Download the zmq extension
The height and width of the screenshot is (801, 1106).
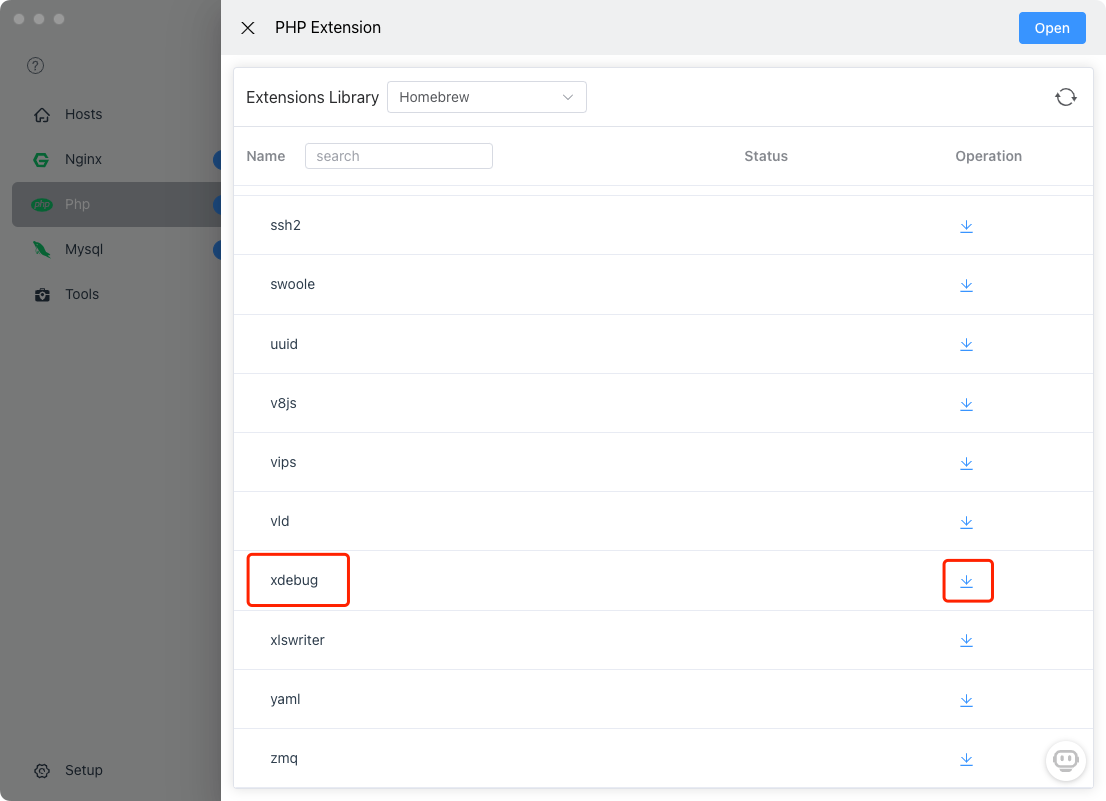(x=966, y=759)
